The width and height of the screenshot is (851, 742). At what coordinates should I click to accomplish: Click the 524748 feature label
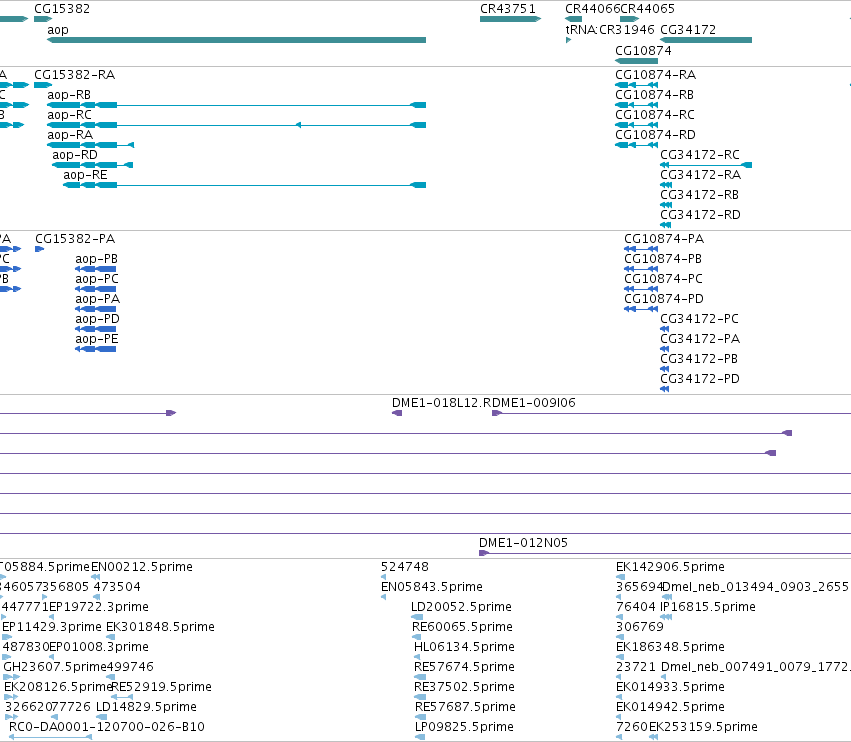pyautogui.click(x=405, y=567)
